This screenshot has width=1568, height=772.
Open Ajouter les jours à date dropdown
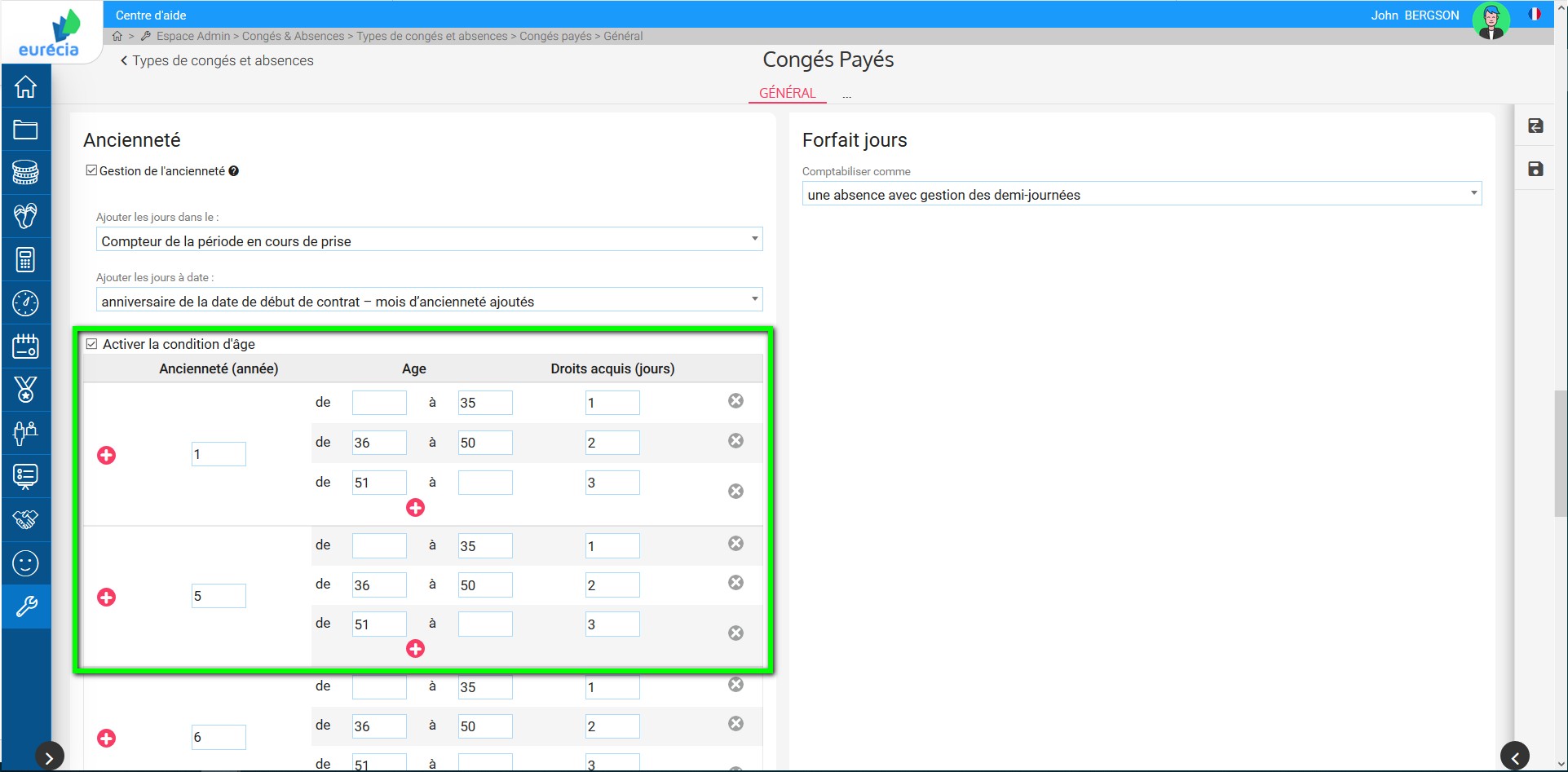(429, 300)
